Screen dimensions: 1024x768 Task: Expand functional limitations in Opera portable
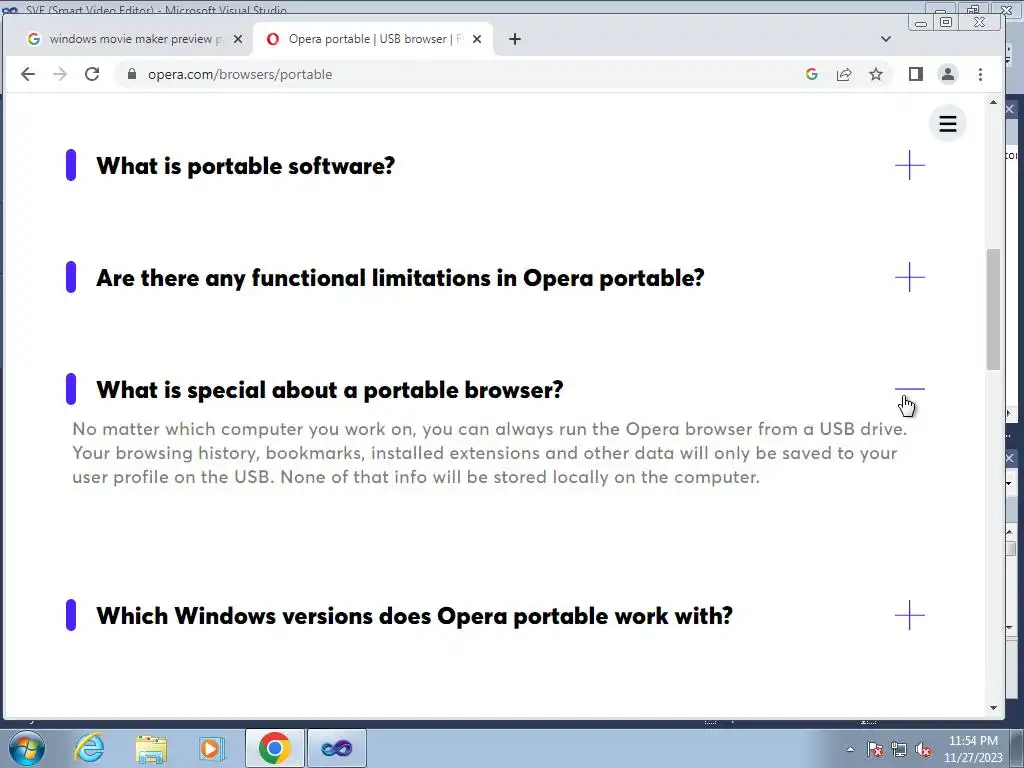pyautogui.click(x=910, y=277)
